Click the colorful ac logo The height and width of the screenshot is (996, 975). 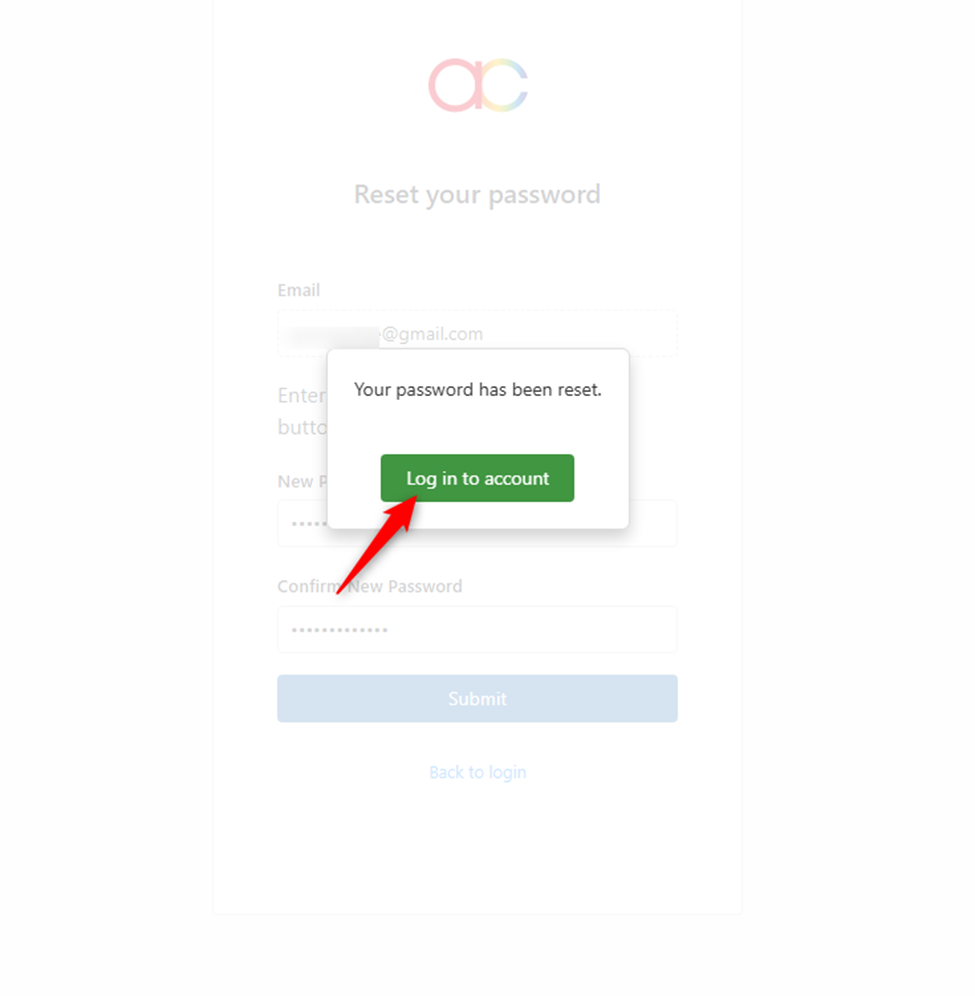478,85
